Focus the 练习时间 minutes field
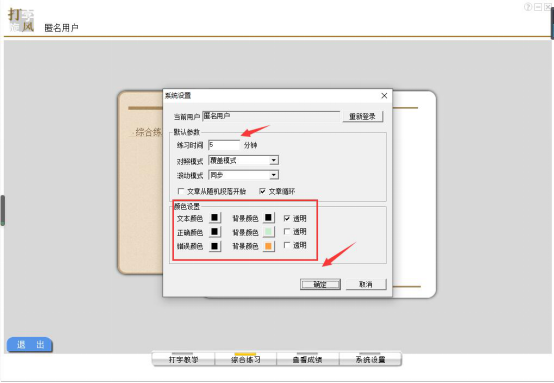The width and height of the screenshot is (554, 383). (224, 145)
